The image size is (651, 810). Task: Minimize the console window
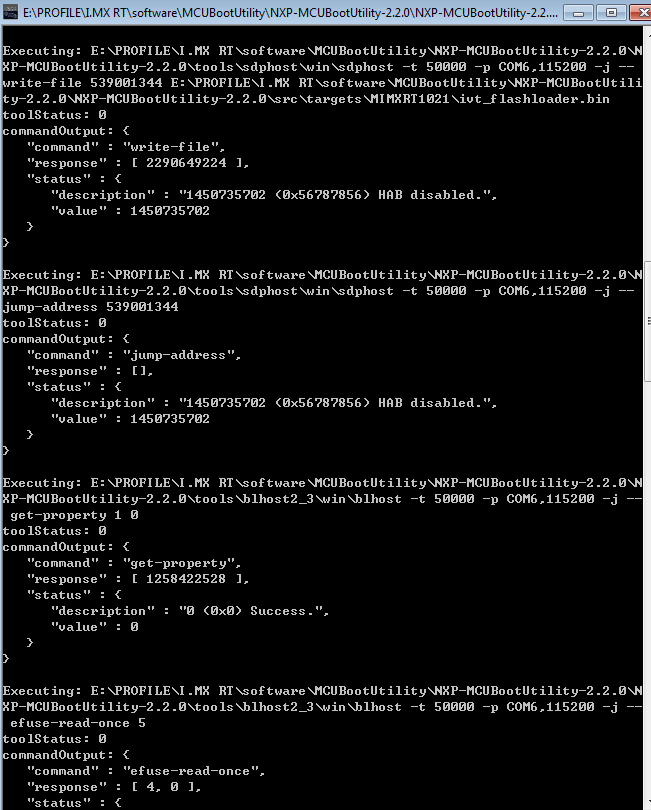click(578, 12)
